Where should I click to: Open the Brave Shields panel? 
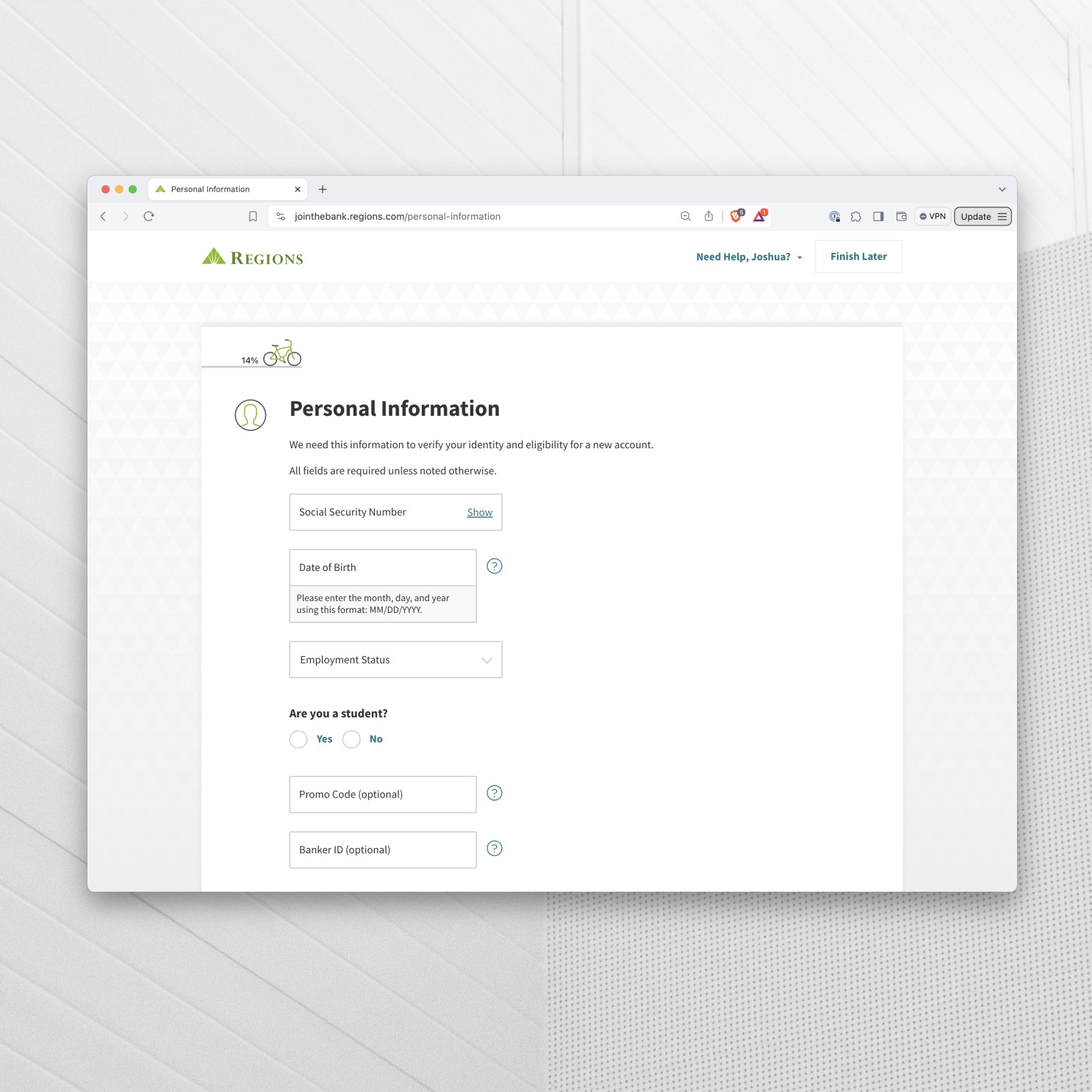736,216
